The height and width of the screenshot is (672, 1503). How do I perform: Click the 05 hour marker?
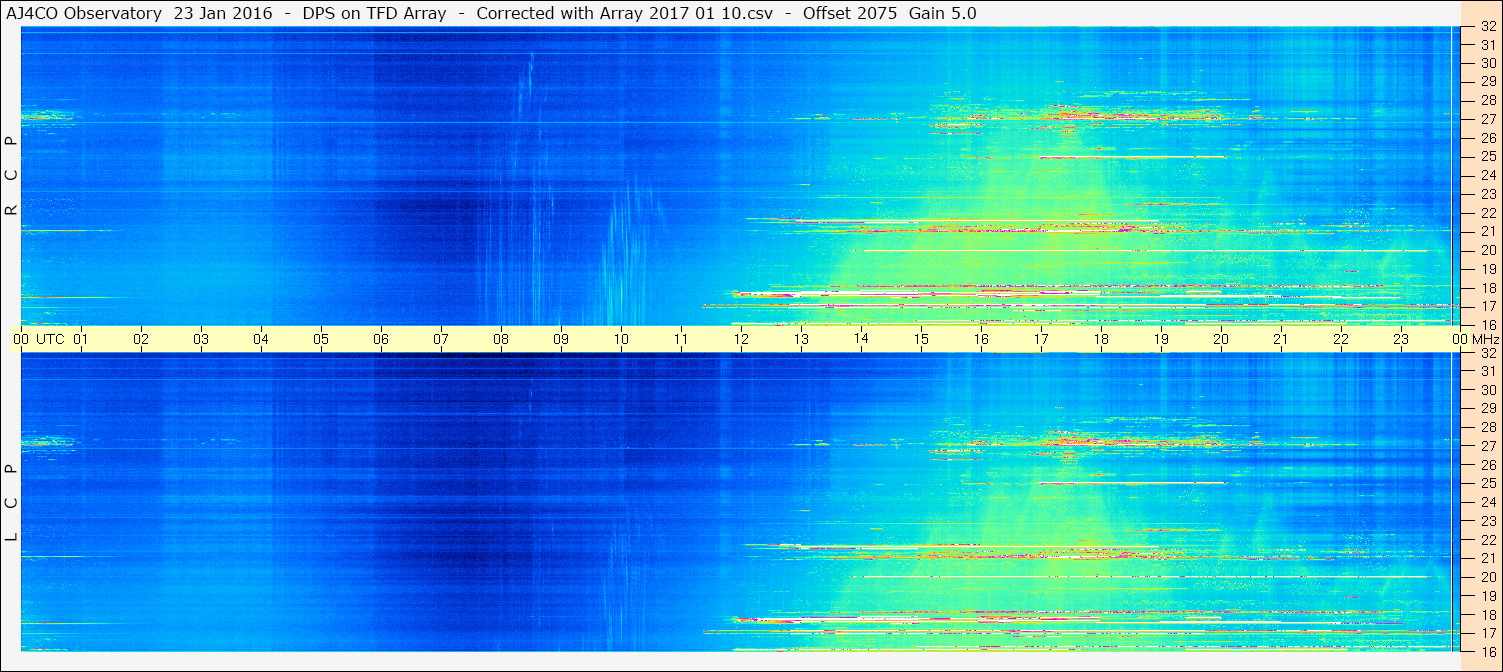[321, 339]
